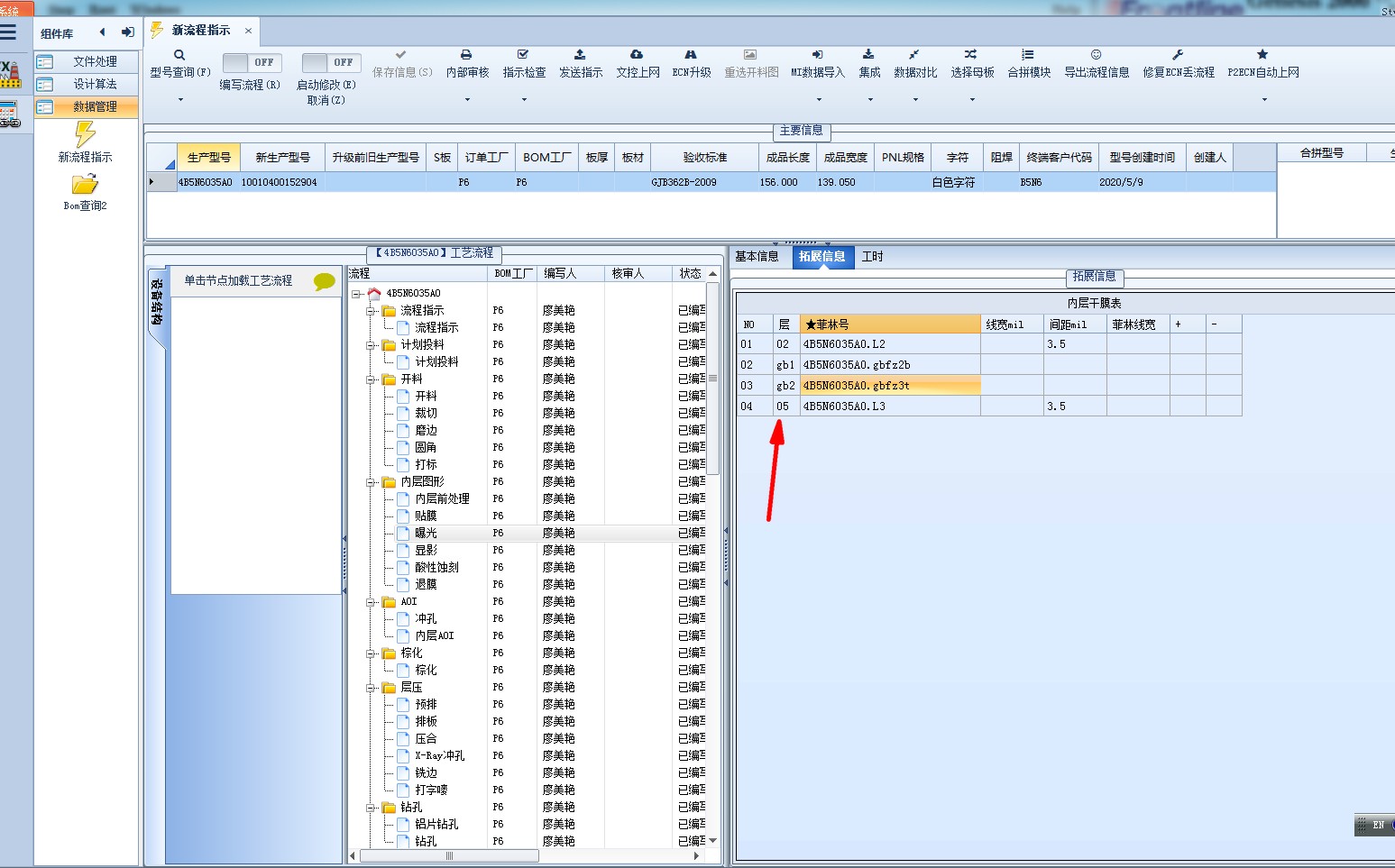Open Bom查询2 folder icon
The width and height of the screenshot is (1395, 868).
tap(85, 184)
